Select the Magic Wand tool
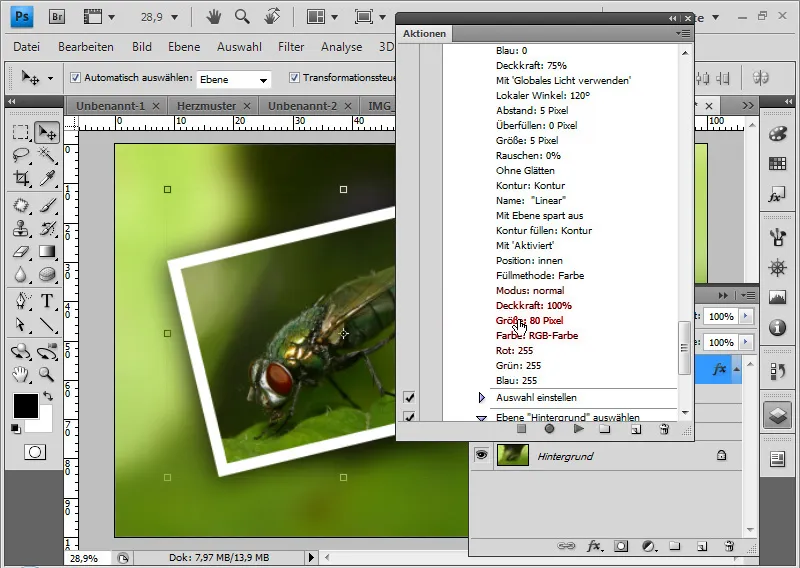800x568 pixels. click(47, 155)
